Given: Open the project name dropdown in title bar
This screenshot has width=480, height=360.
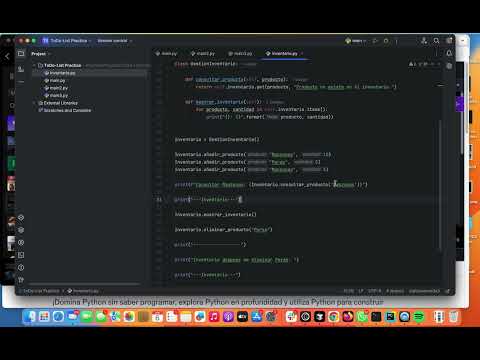Looking at the screenshot, I should [x=67, y=41].
